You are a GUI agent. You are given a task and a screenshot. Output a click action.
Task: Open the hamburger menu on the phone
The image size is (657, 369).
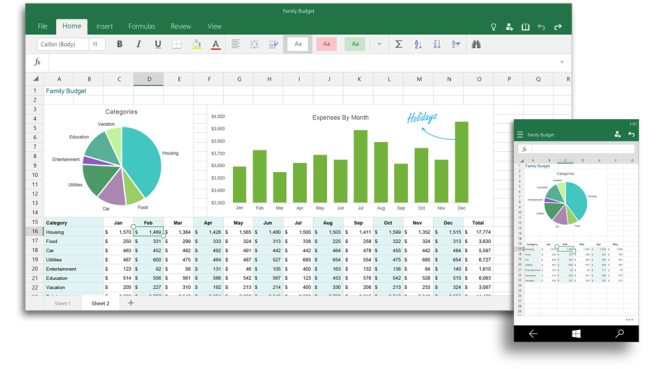point(520,134)
